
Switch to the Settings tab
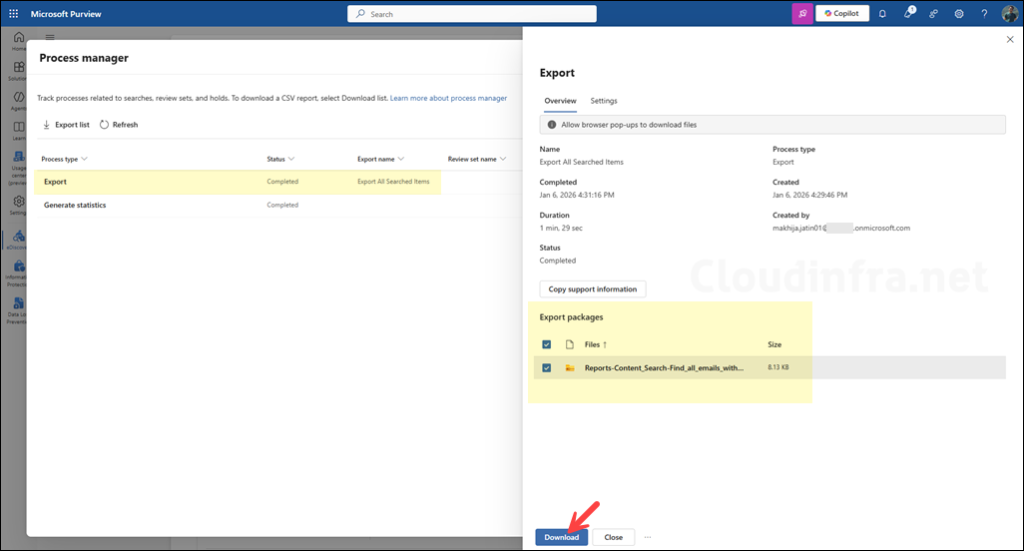click(x=603, y=101)
